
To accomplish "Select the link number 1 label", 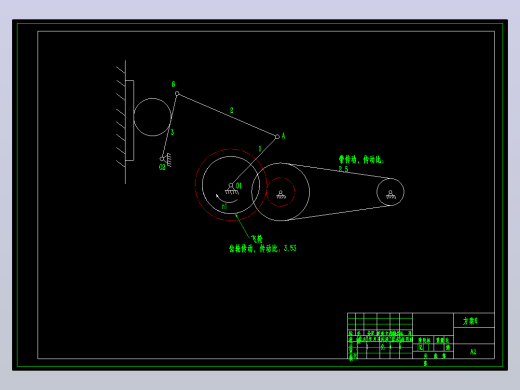I will pyautogui.click(x=260, y=149).
